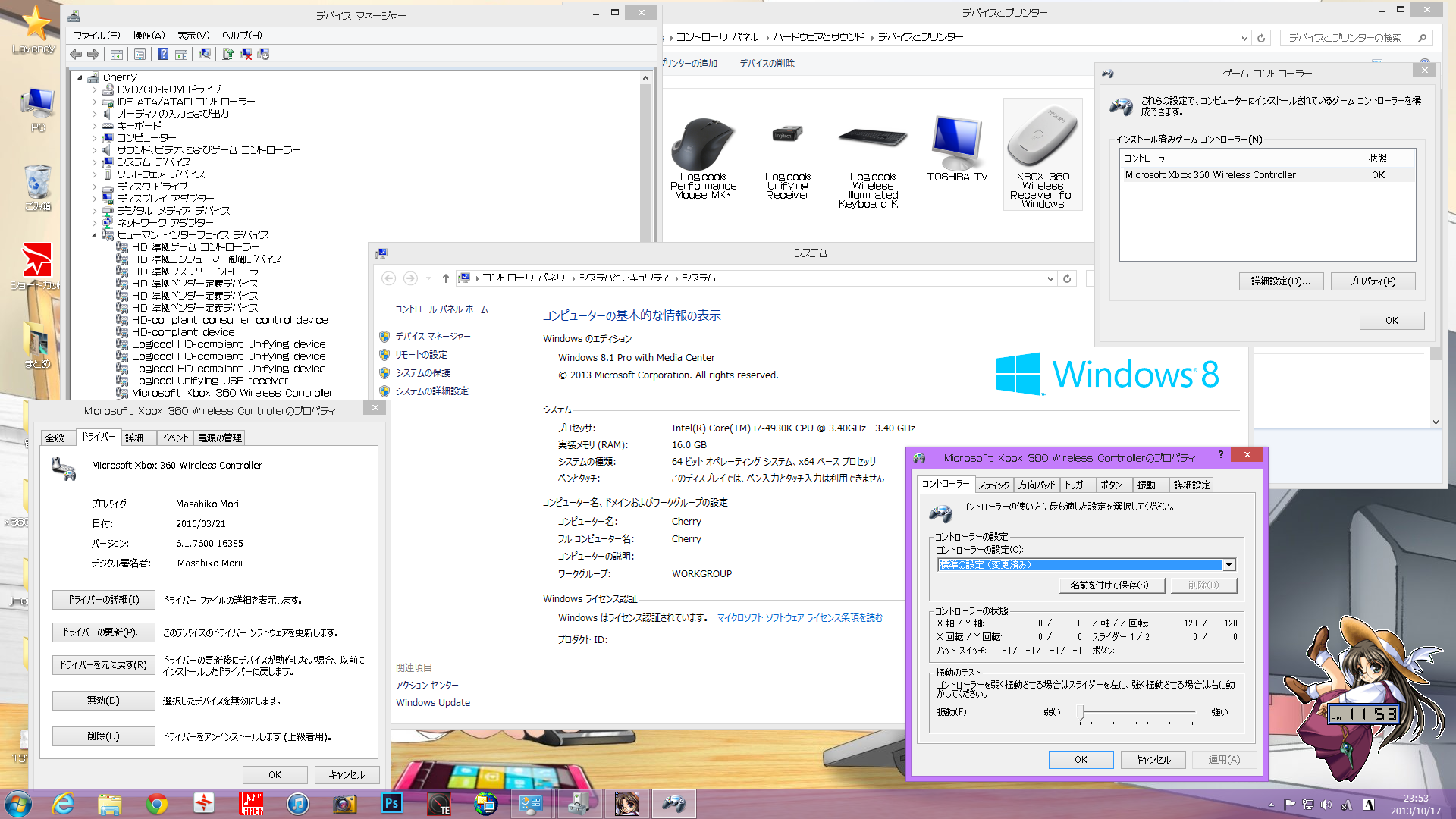Click the ドライバーの詳細(I) button
The width and height of the screenshot is (1456, 819).
(104, 600)
